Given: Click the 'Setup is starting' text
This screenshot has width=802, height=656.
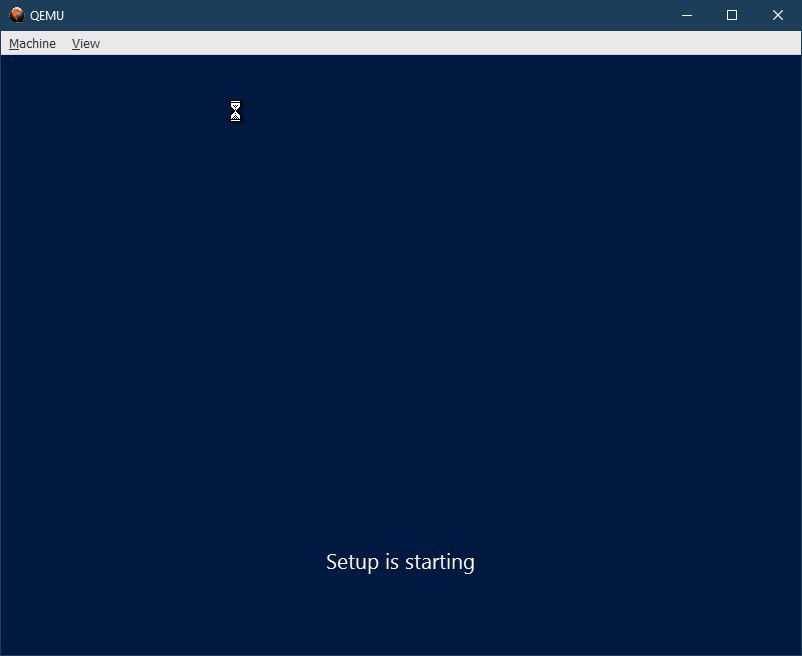Looking at the screenshot, I should [400, 562].
